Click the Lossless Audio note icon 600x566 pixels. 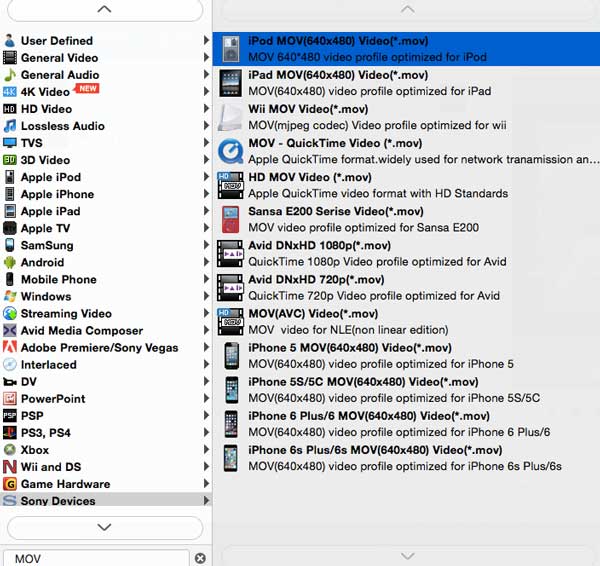(10, 126)
